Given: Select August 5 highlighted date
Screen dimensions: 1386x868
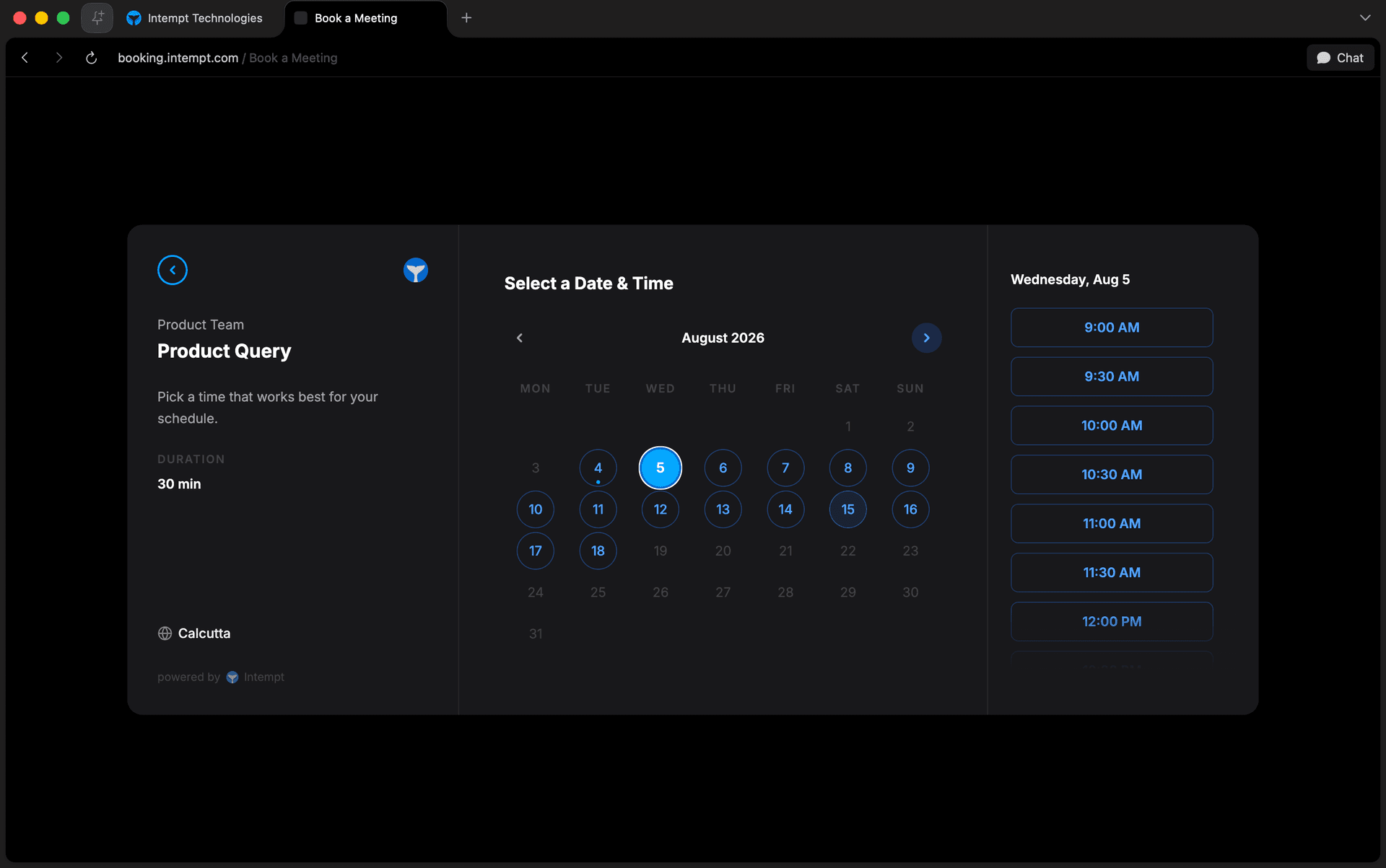Looking at the screenshot, I should pyautogui.click(x=661, y=468).
